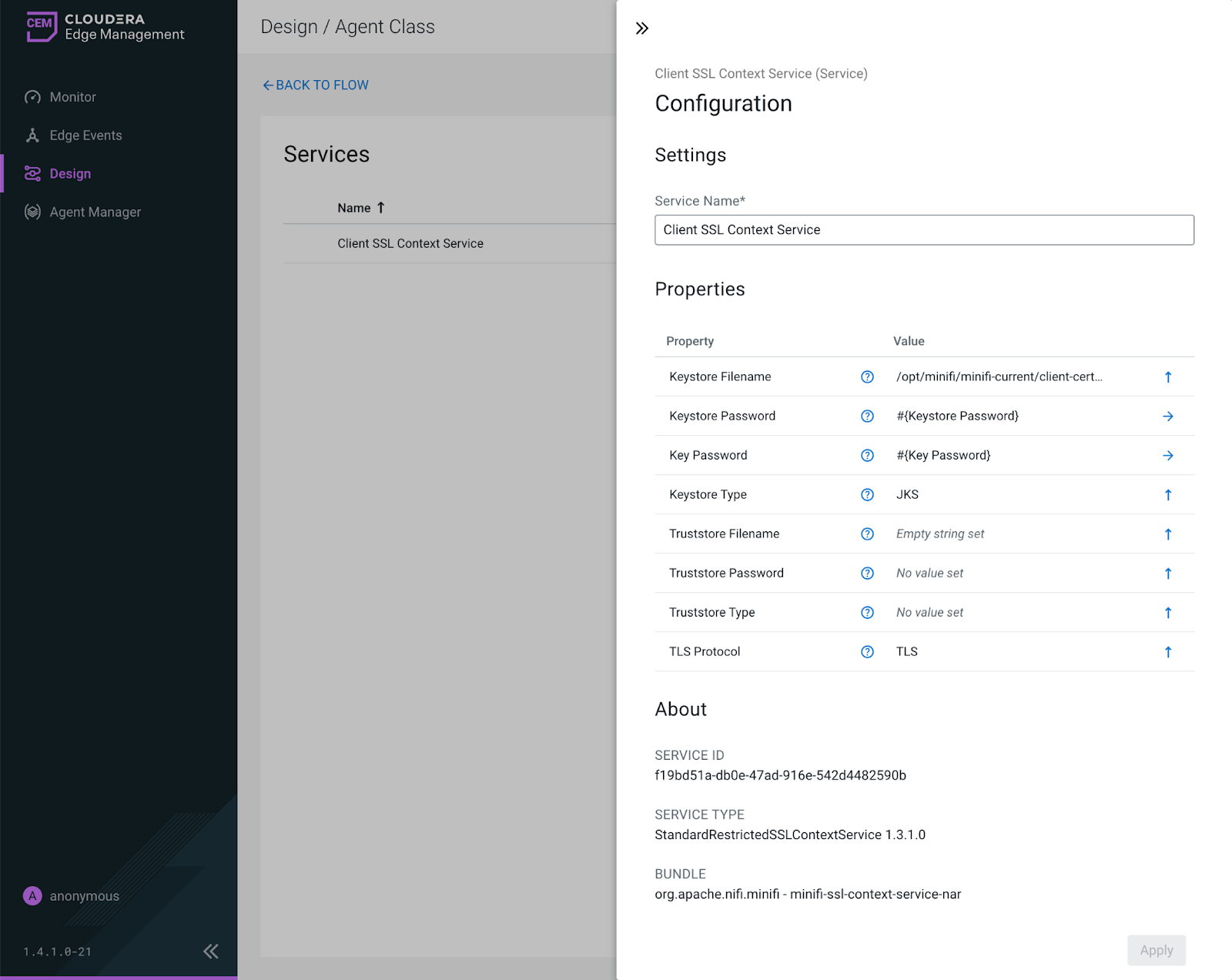Viewport: 1232px width, 980px height.
Task: Open Agent Manager from sidebar
Action: click(95, 212)
